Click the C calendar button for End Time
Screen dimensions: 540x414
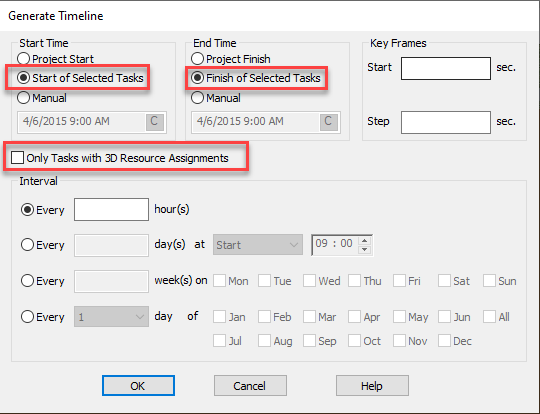(329, 122)
